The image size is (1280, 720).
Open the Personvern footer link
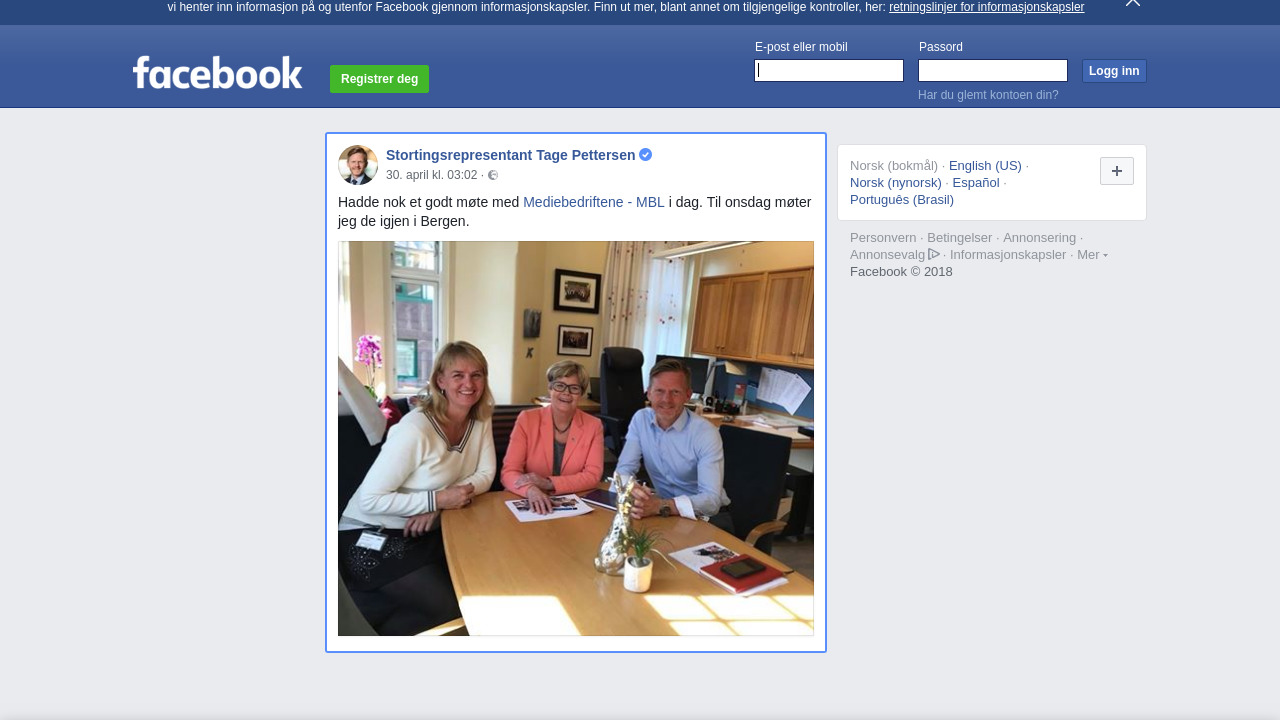(x=883, y=238)
